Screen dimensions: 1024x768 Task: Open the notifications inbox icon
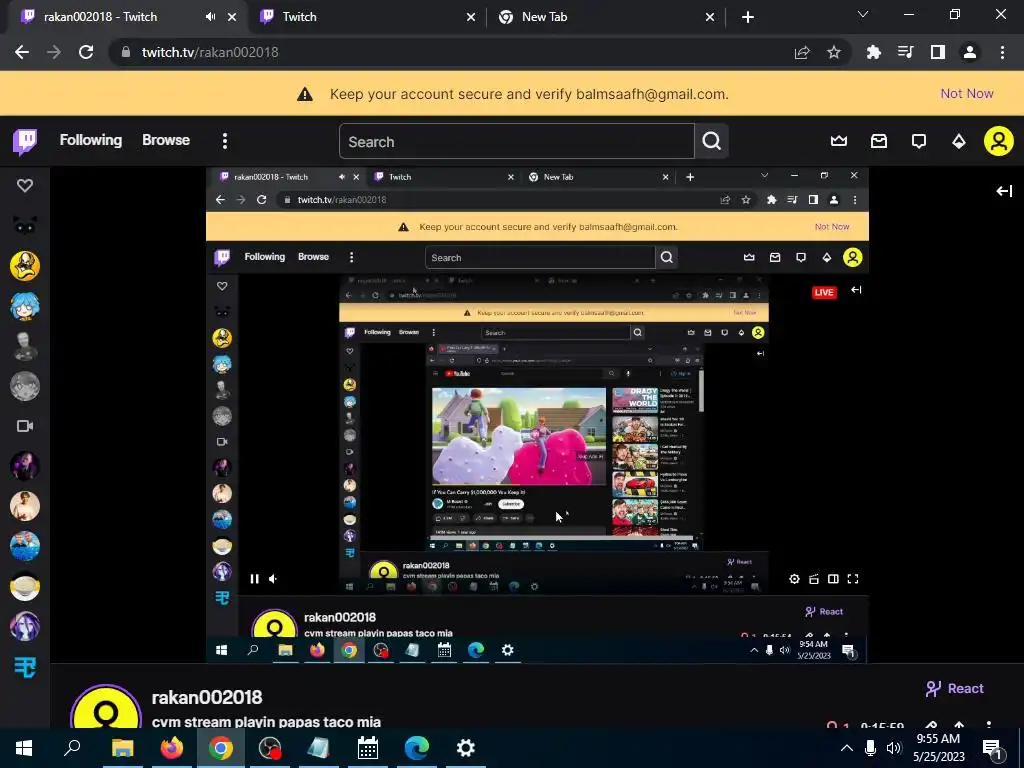click(879, 141)
